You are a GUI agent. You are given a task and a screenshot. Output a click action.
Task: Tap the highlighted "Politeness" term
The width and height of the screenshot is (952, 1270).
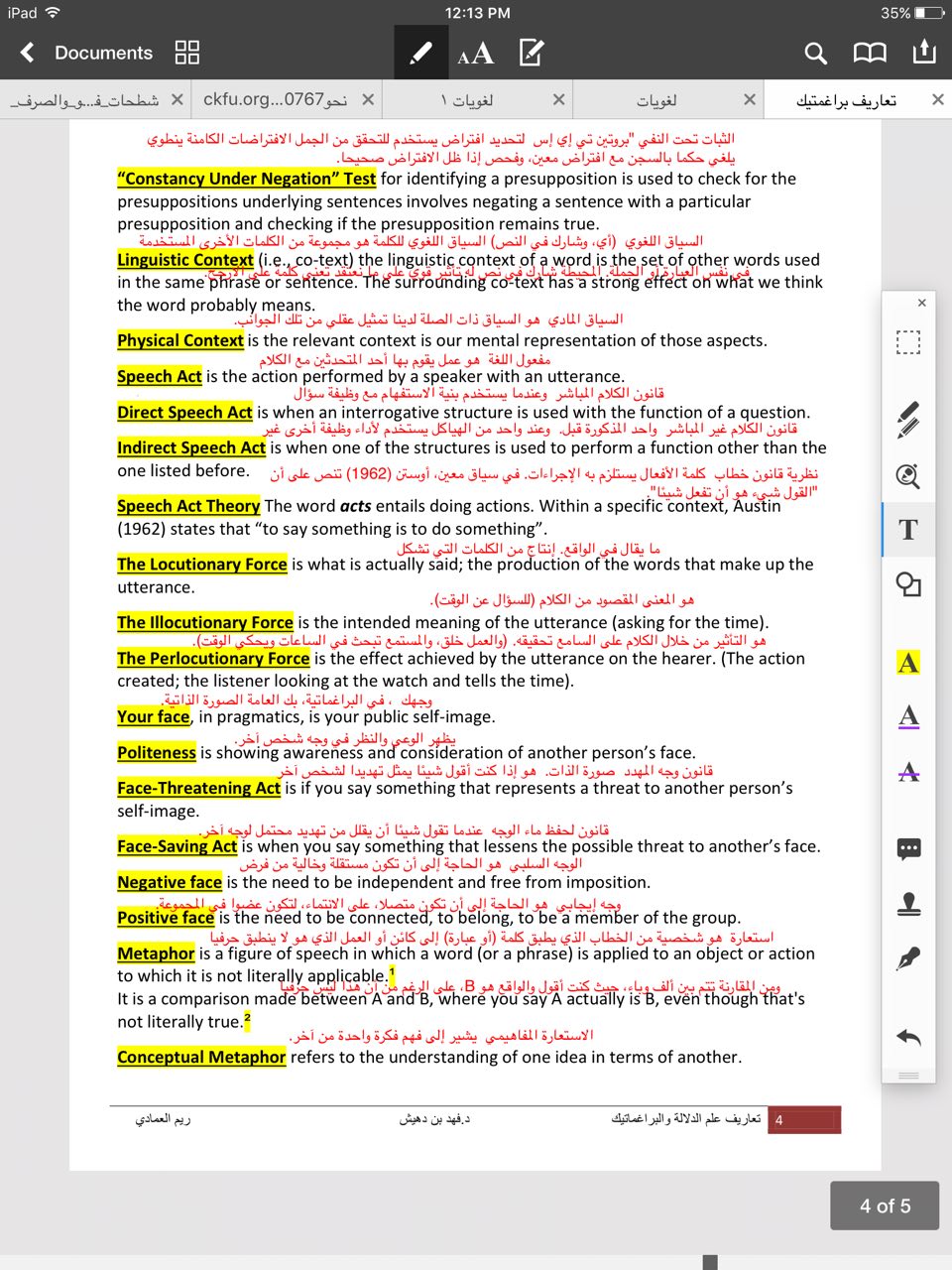(157, 753)
